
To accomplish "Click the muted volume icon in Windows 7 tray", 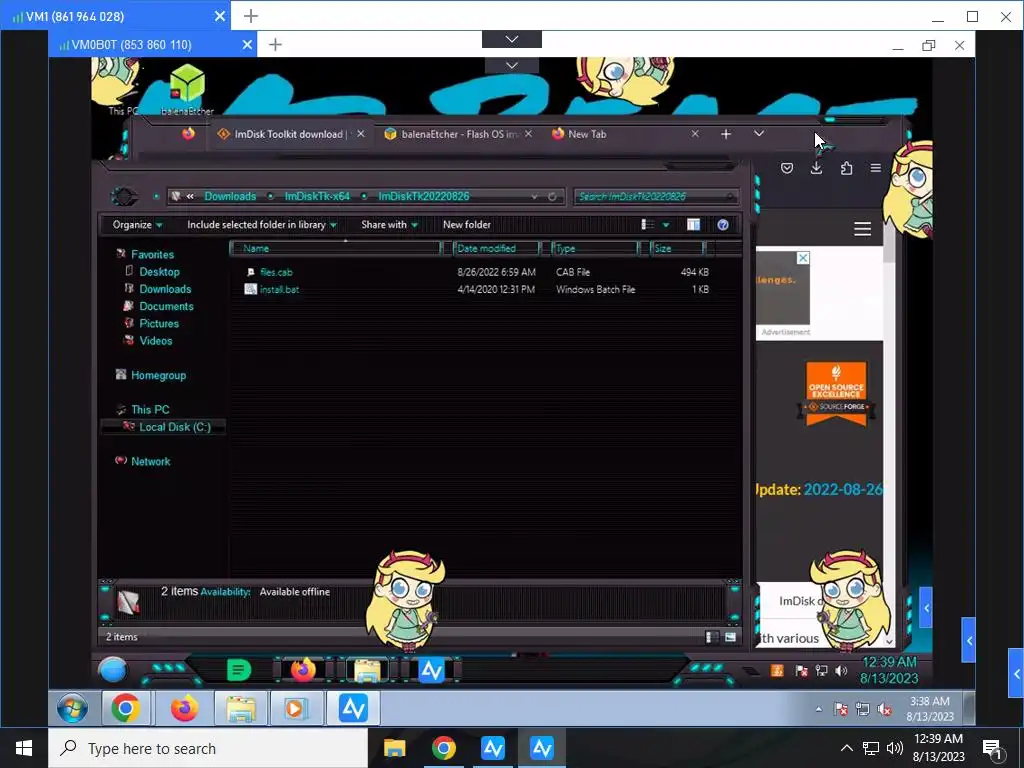I will pyautogui.click(x=885, y=709).
